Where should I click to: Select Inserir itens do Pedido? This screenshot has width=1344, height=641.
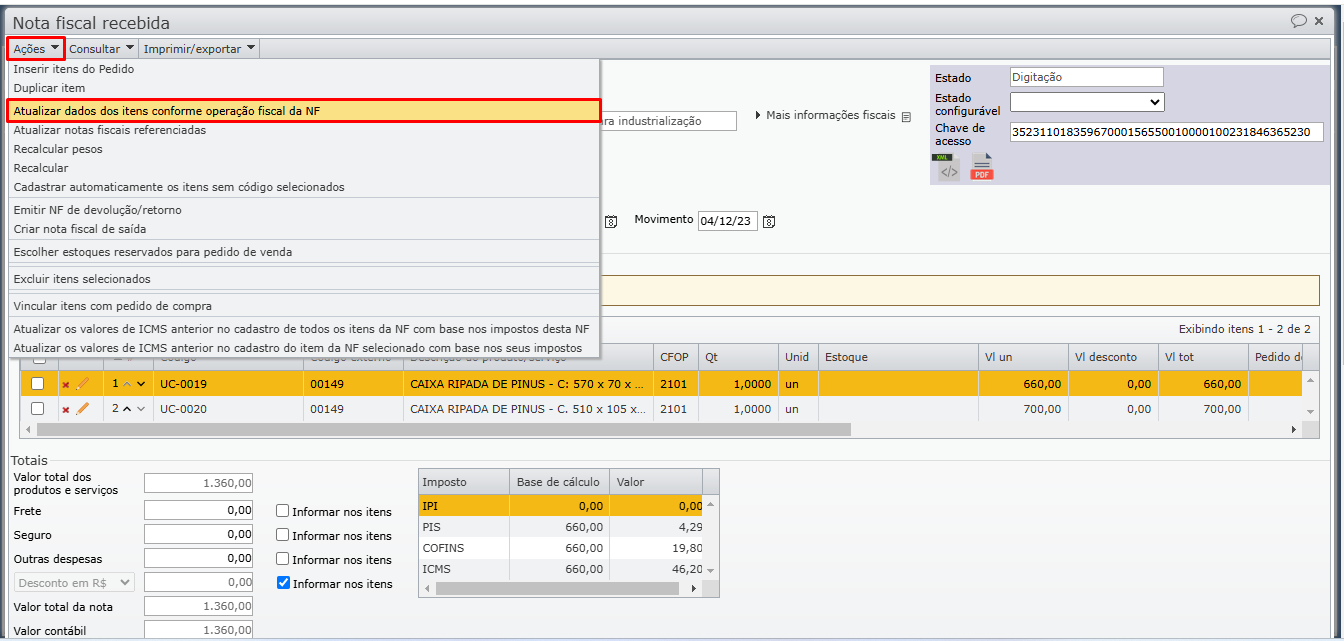tap(304, 69)
